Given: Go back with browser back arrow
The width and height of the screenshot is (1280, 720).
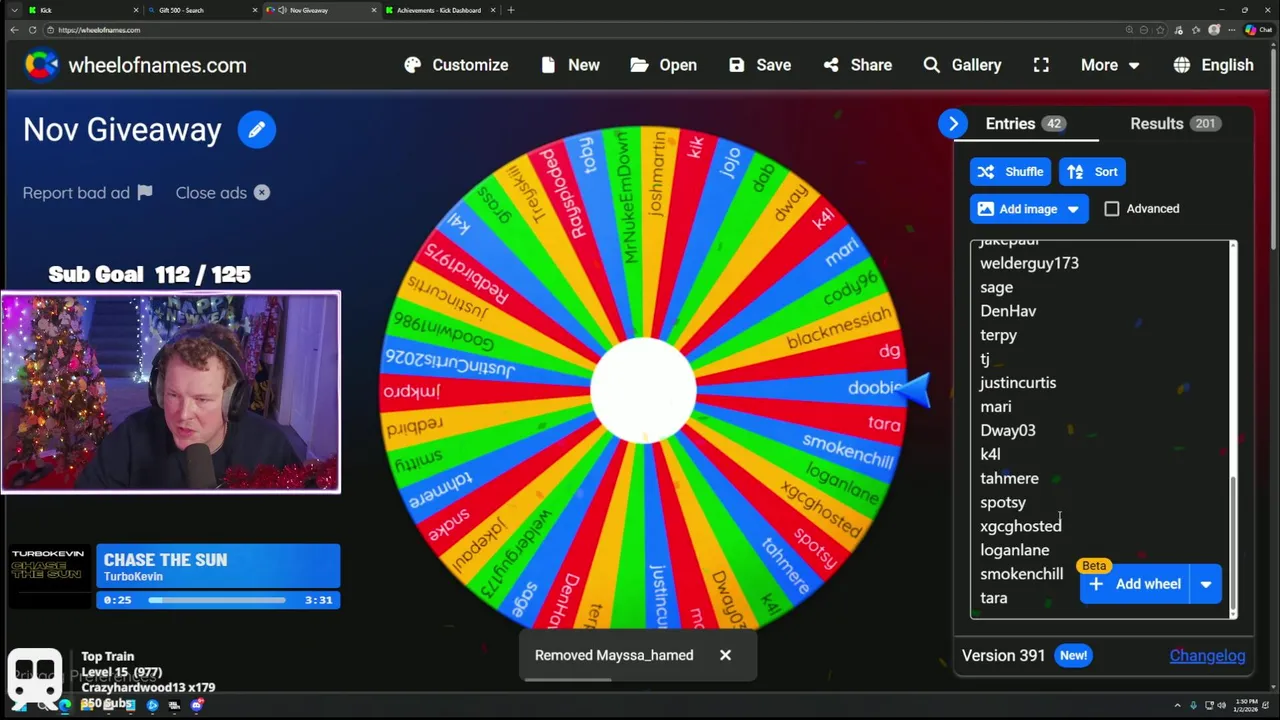Looking at the screenshot, I should pyautogui.click(x=14, y=30).
